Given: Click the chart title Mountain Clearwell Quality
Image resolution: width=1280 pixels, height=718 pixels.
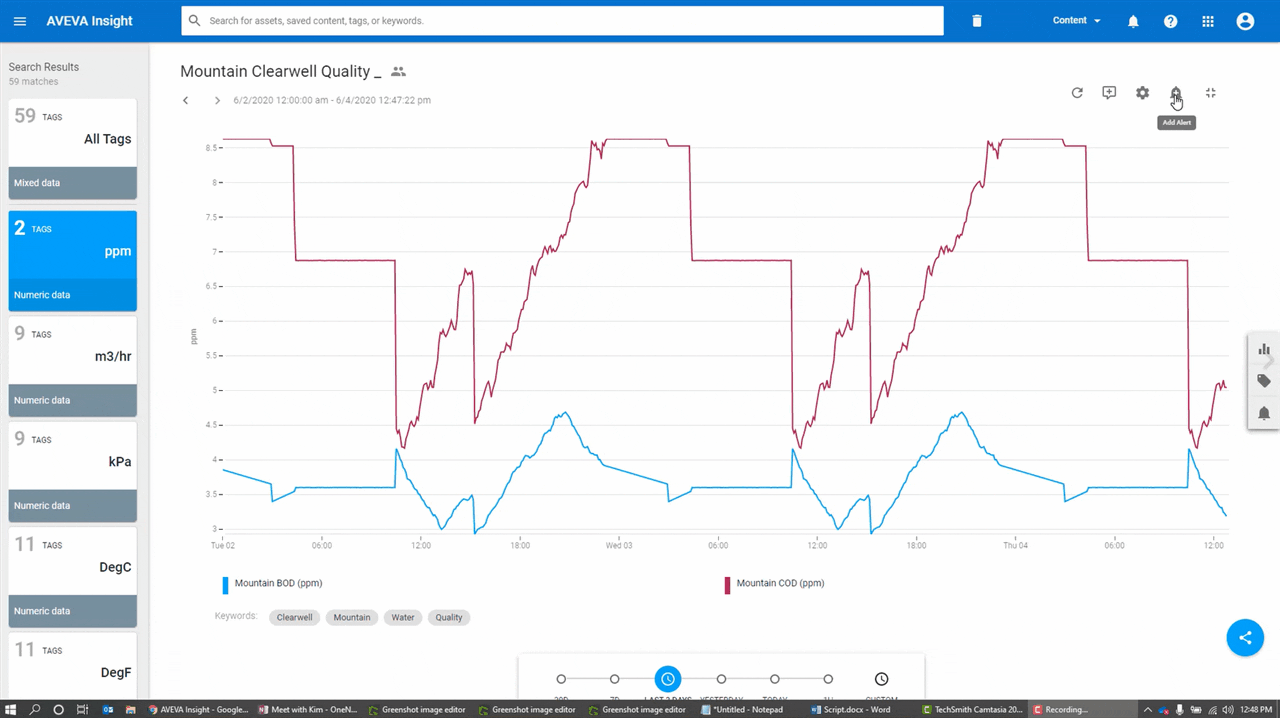Looking at the screenshot, I should click(281, 72).
